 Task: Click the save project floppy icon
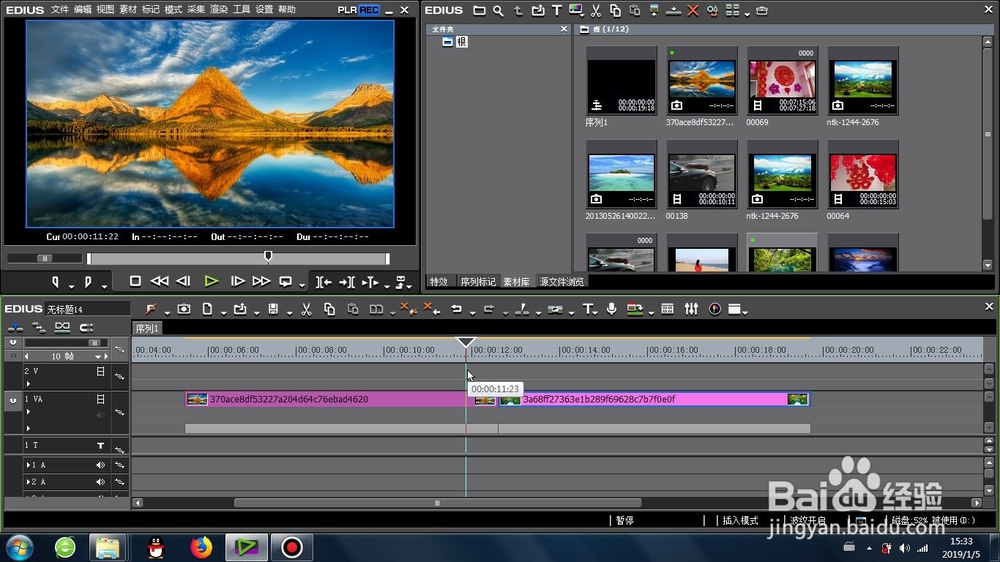pos(273,309)
